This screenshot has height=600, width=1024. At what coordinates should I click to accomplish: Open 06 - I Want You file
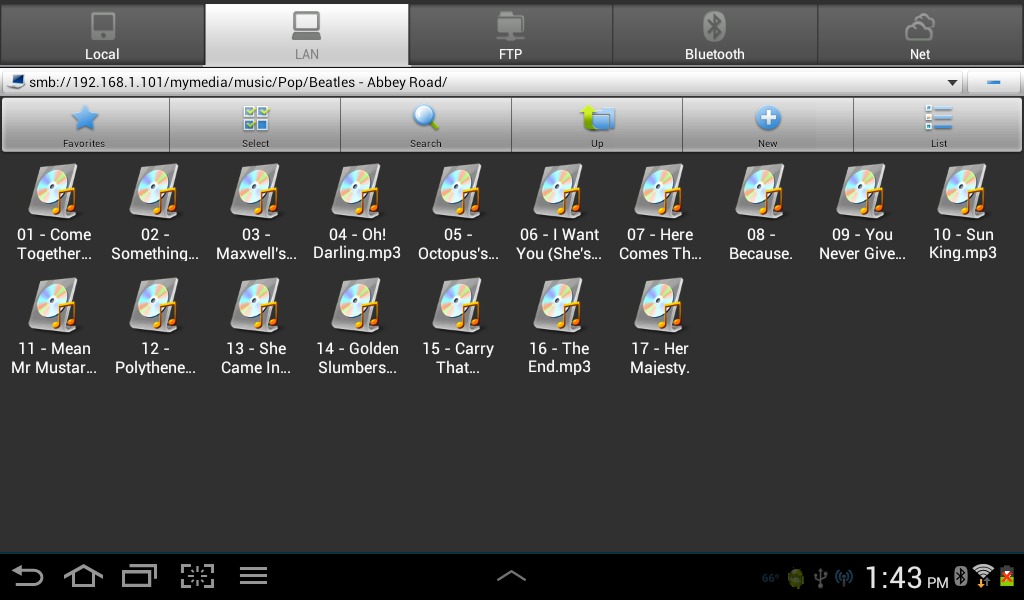(559, 212)
